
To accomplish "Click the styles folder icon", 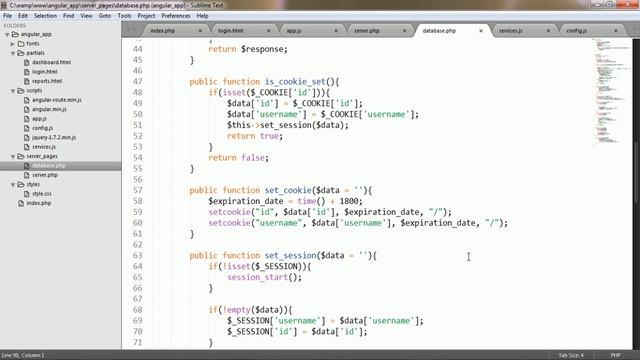I will point(21,184).
